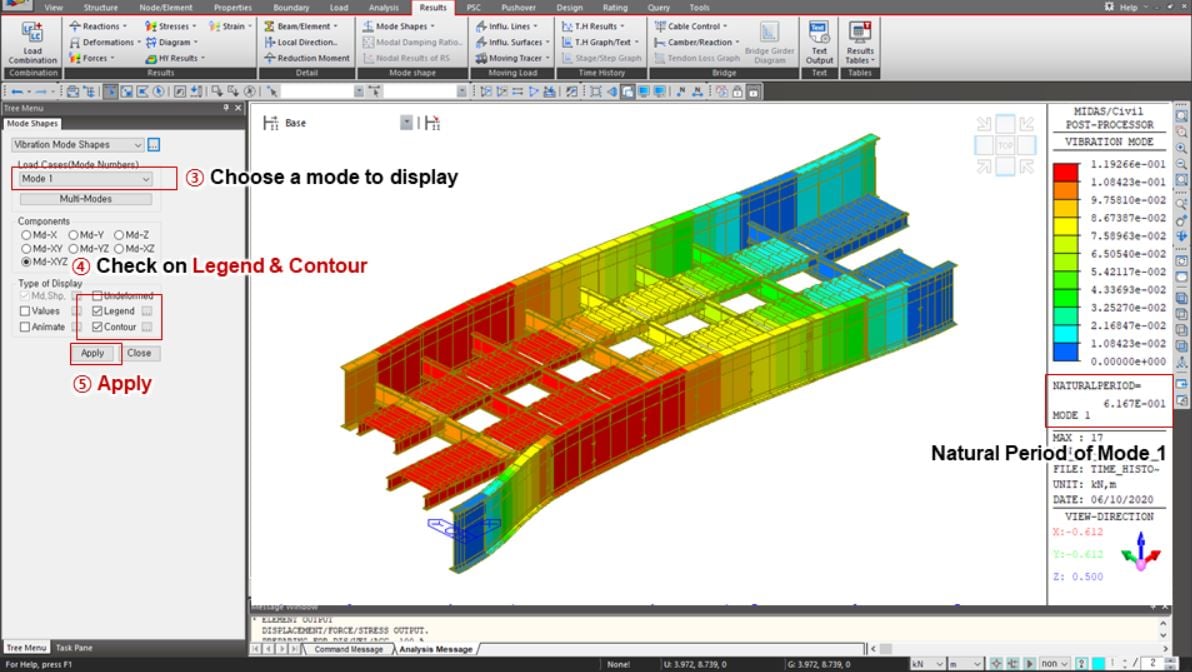Click the red legend color band
The width and height of the screenshot is (1192, 672).
coord(1065,173)
